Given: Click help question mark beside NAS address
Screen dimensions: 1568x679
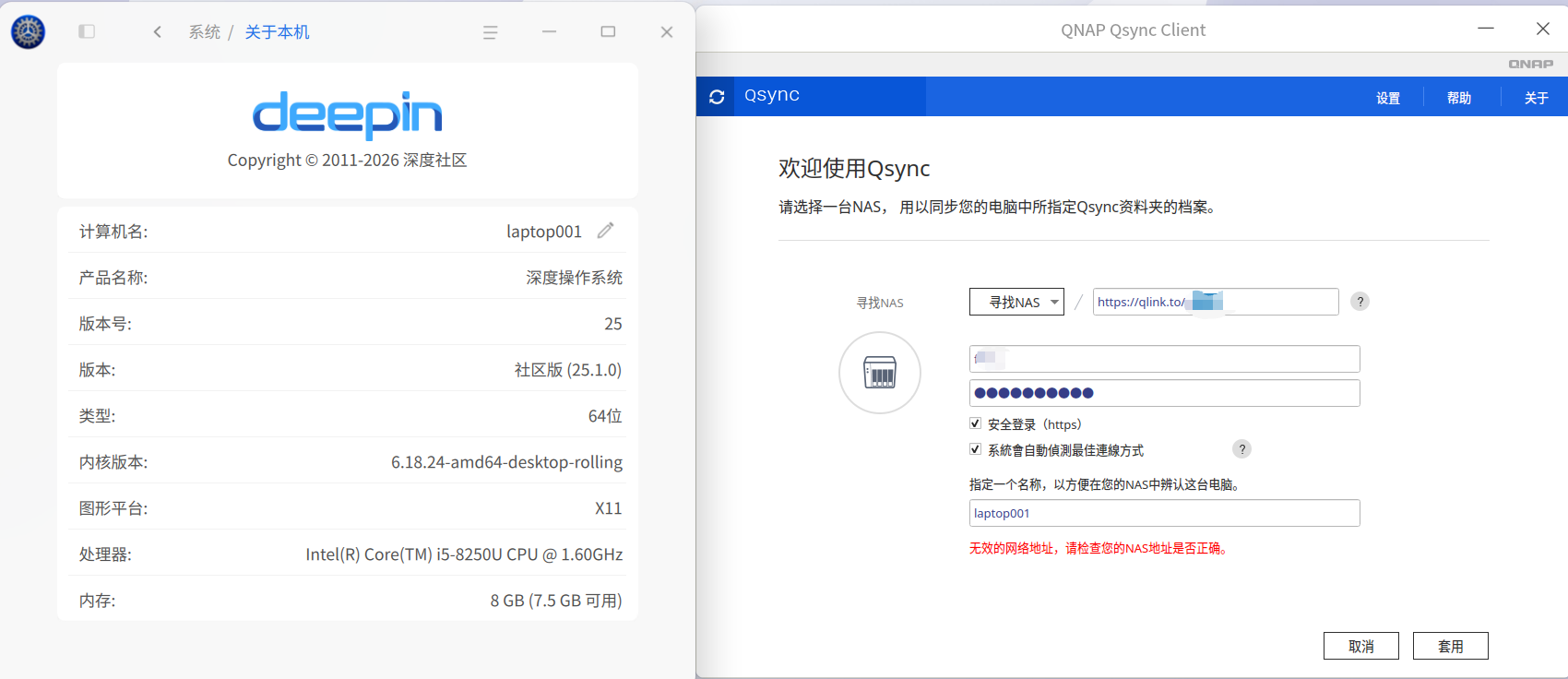Looking at the screenshot, I should [x=1360, y=302].
